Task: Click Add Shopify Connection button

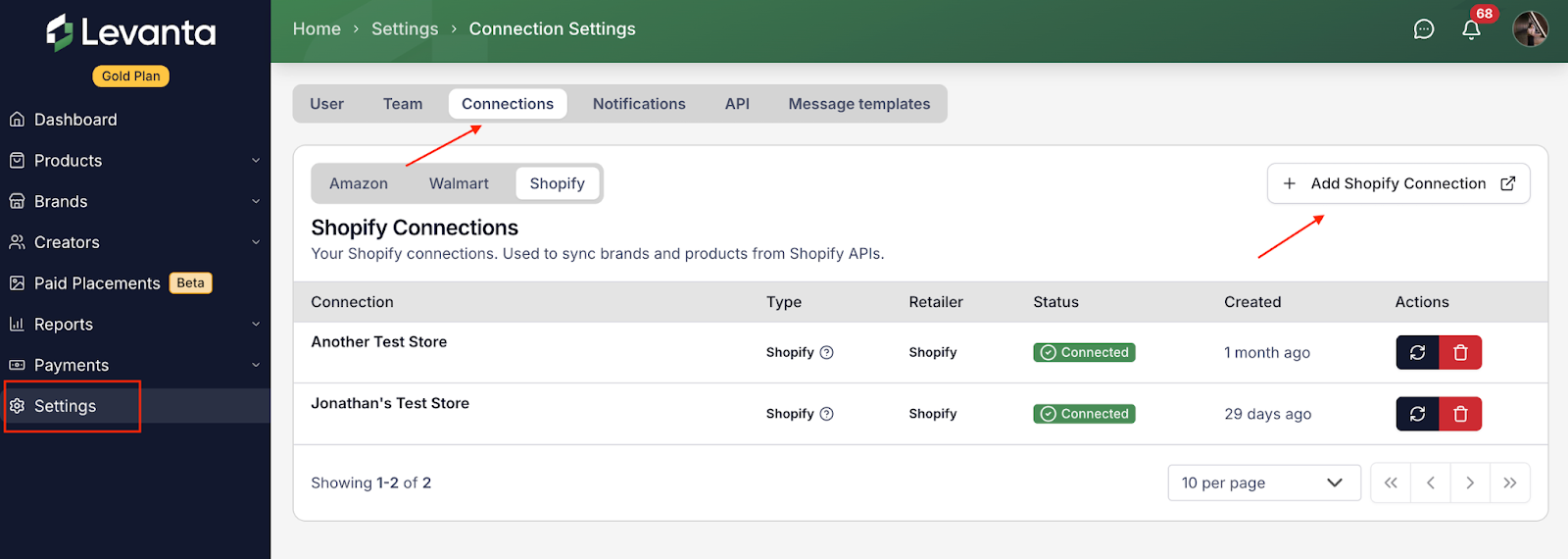Action: click(x=1397, y=183)
